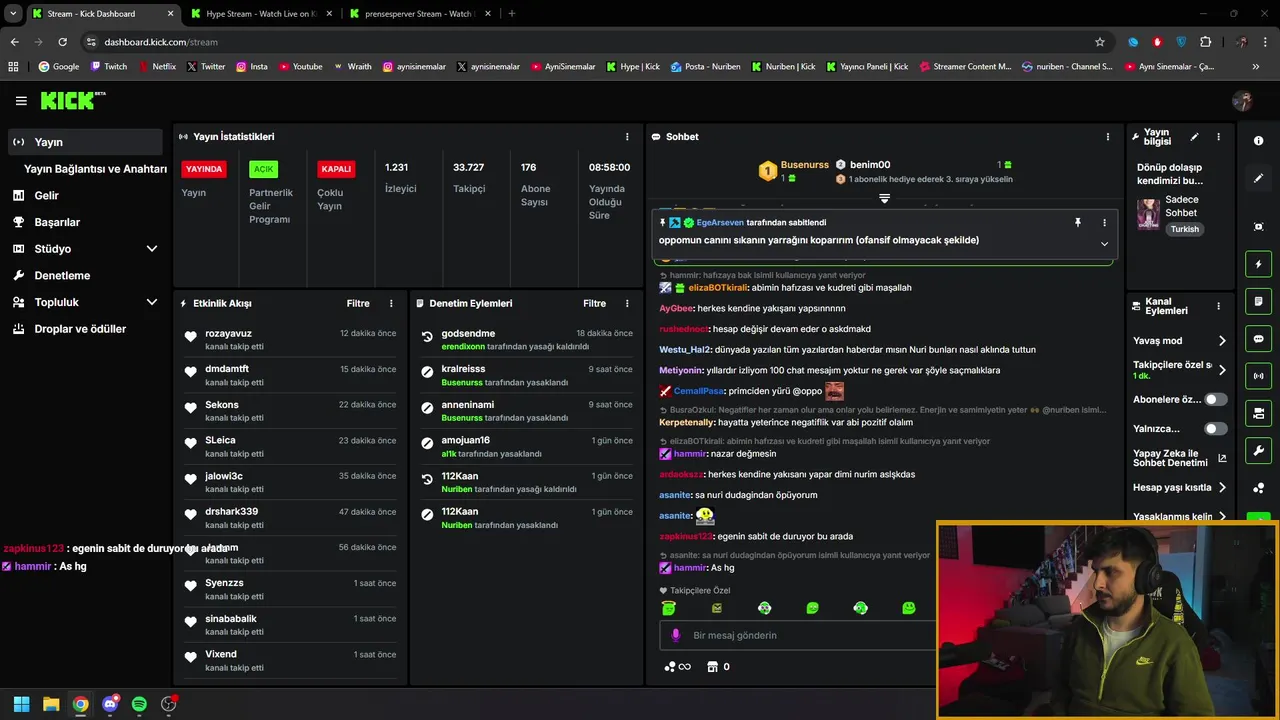Open user kralreisss in moderation list
This screenshot has width=1280, height=720.
[x=463, y=369]
